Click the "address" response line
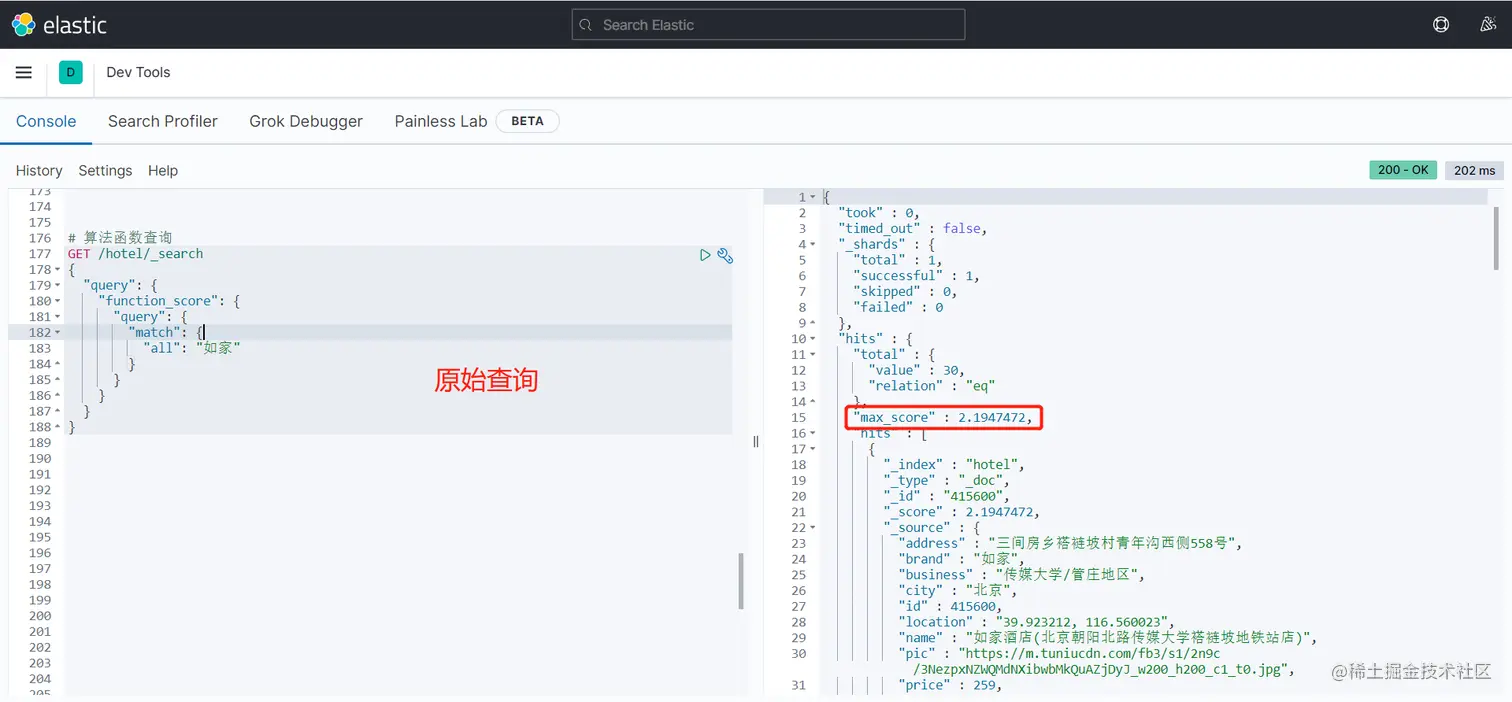Image resolution: width=1512 pixels, height=702 pixels. pyautogui.click(x=1069, y=543)
